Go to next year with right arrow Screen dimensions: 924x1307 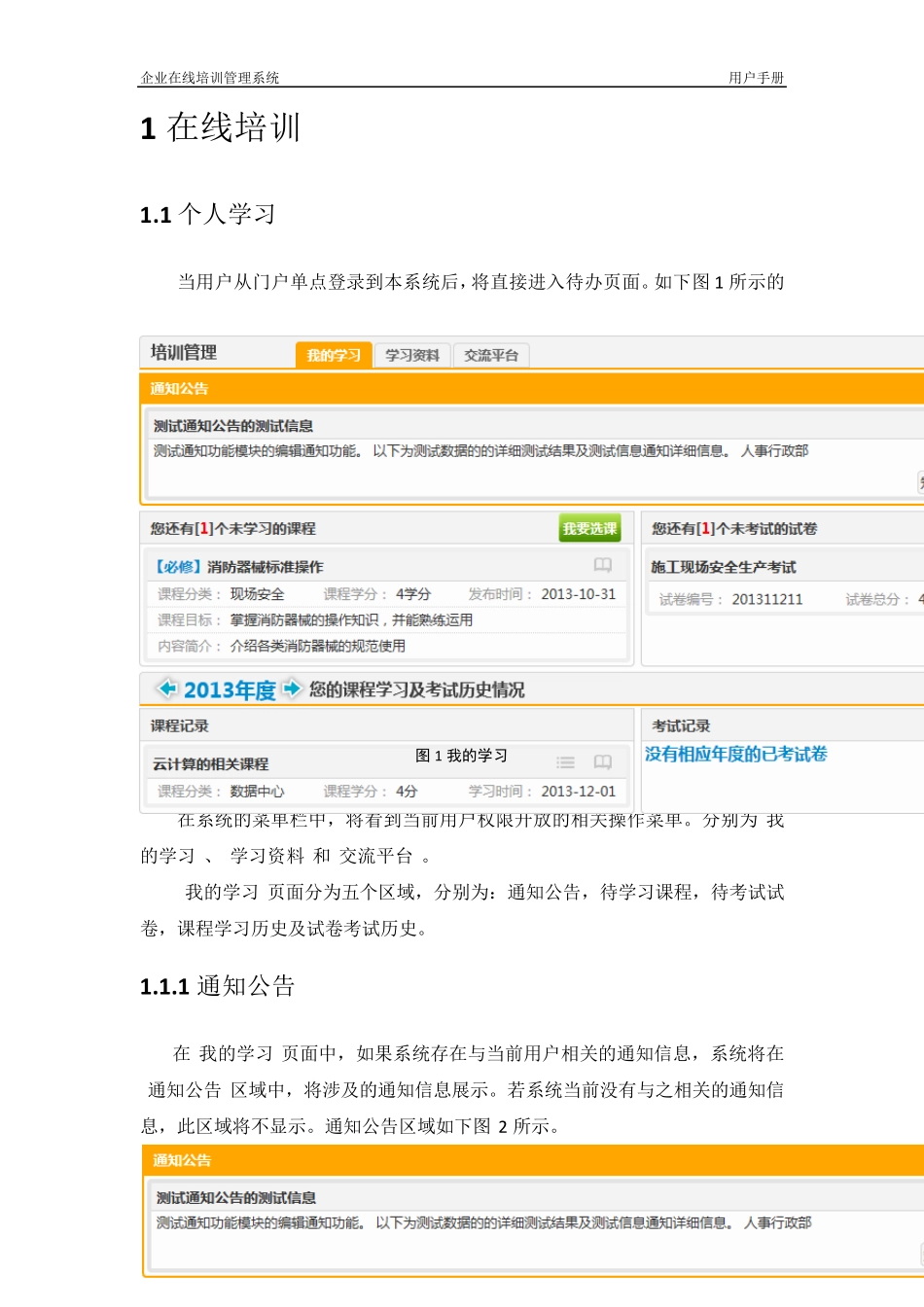tap(292, 689)
